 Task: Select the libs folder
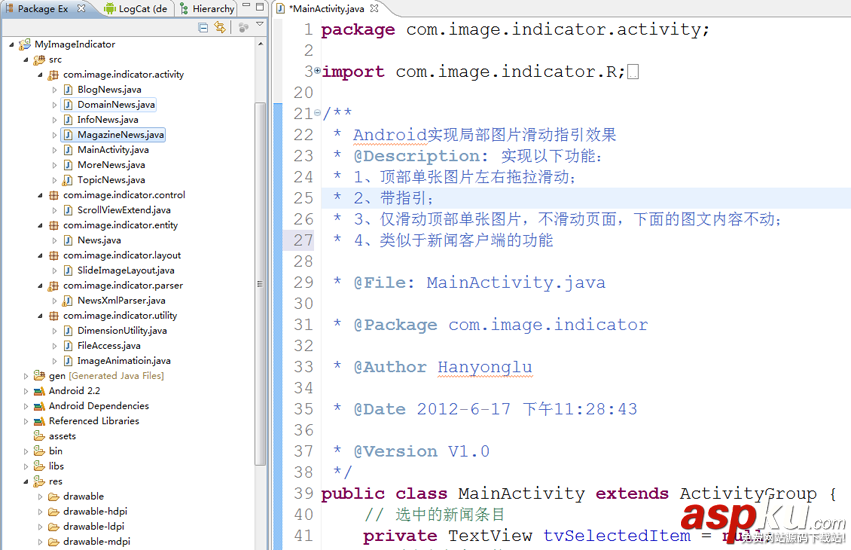click(x=56, y=466)
